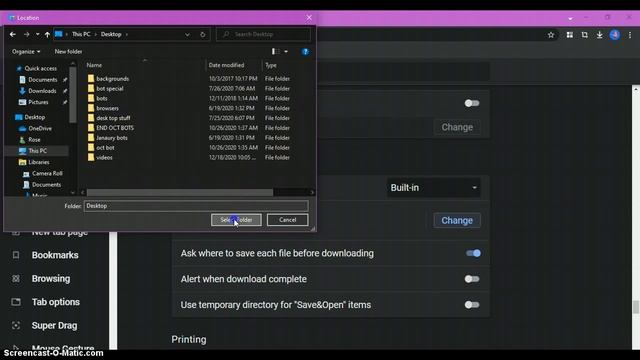Click the Bookmarks sidebar icon
The height and width of the screenshot is (360, 640).
tap(16, 255)
